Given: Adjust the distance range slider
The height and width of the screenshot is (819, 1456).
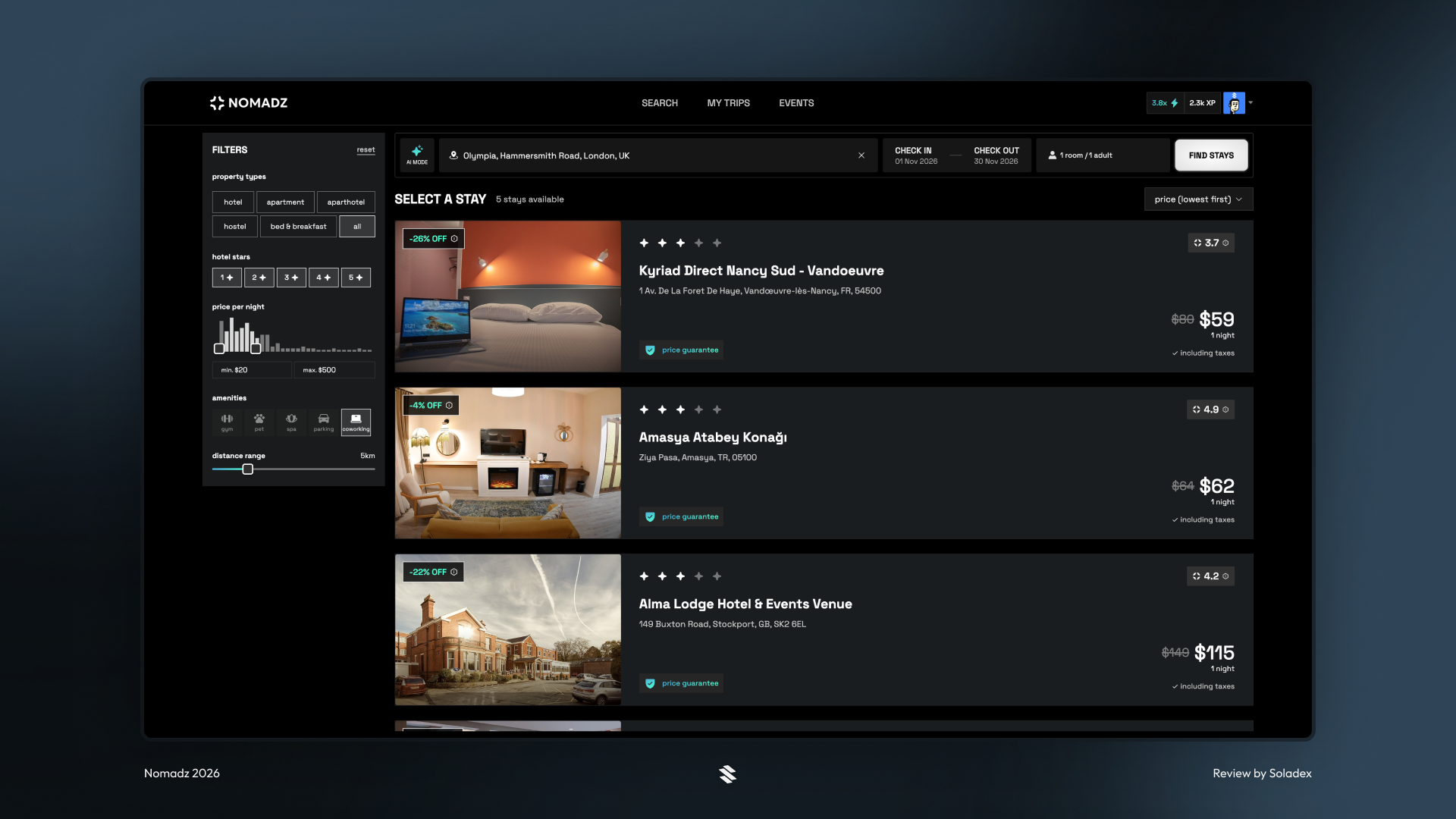Looking at the screenshot, I should [247, 469].
